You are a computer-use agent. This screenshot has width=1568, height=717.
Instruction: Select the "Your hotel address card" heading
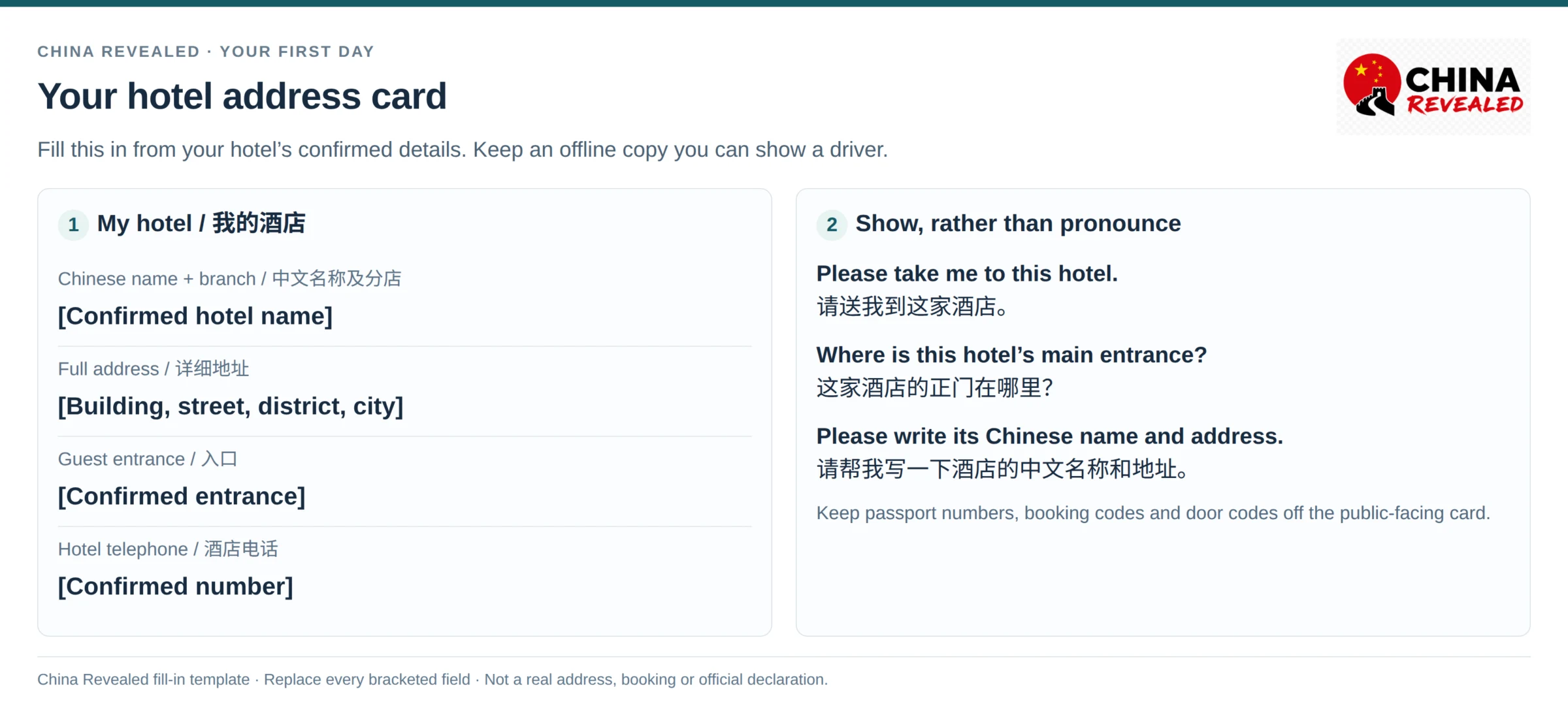click(242, 96)
